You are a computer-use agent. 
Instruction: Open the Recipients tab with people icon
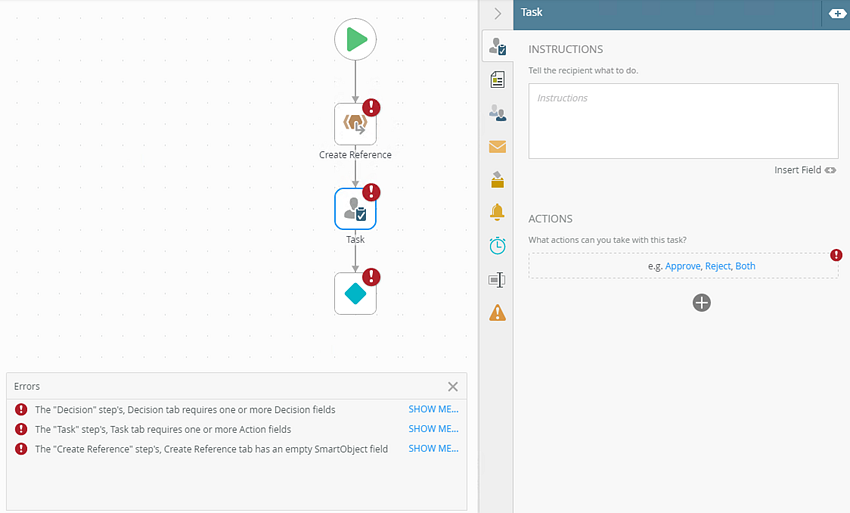click(x=497, y=113)
